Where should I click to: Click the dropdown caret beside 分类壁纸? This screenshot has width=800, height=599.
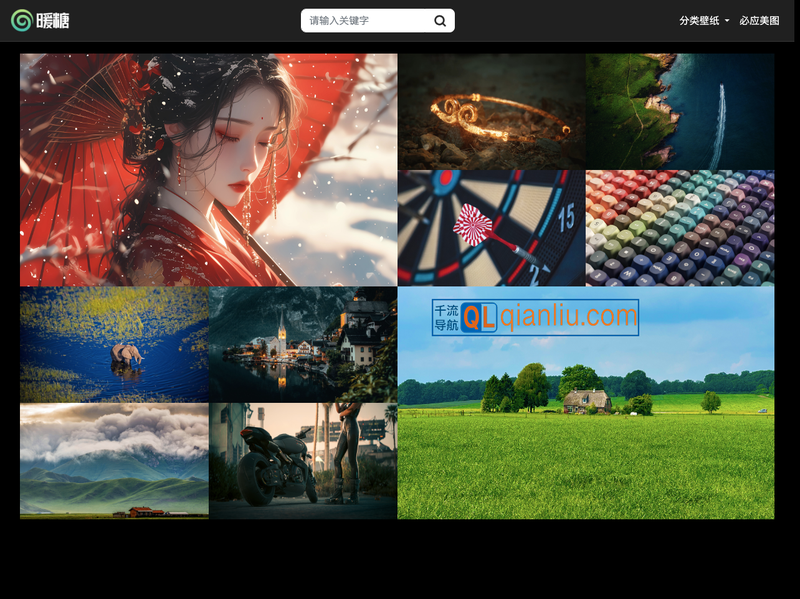(x=727, y=21)
